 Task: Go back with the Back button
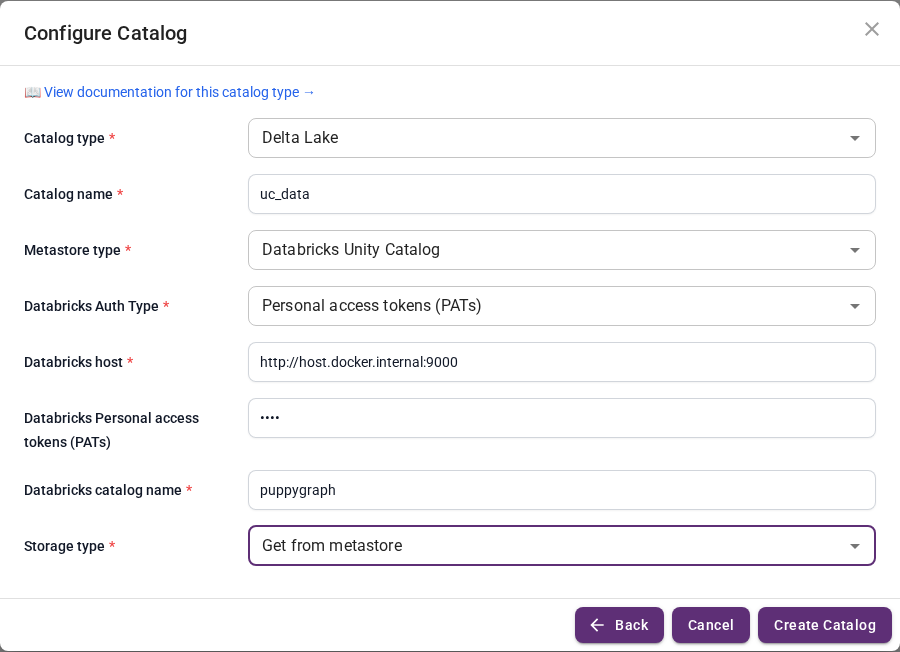[x=619, y=625]
